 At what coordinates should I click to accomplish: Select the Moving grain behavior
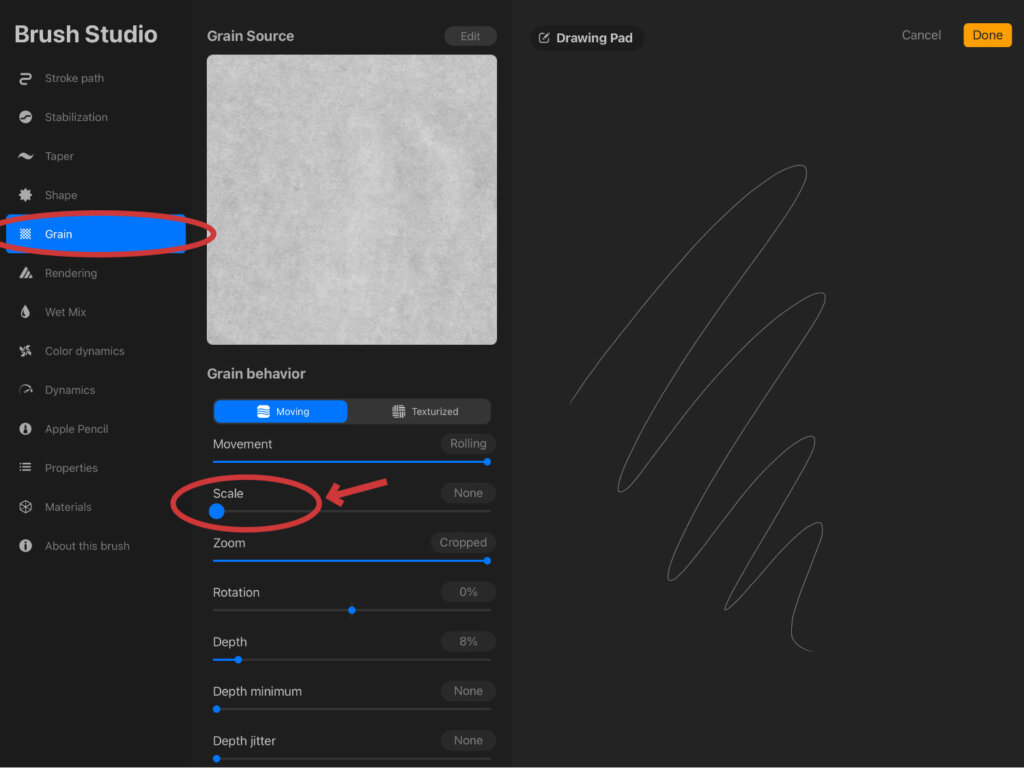281,412
